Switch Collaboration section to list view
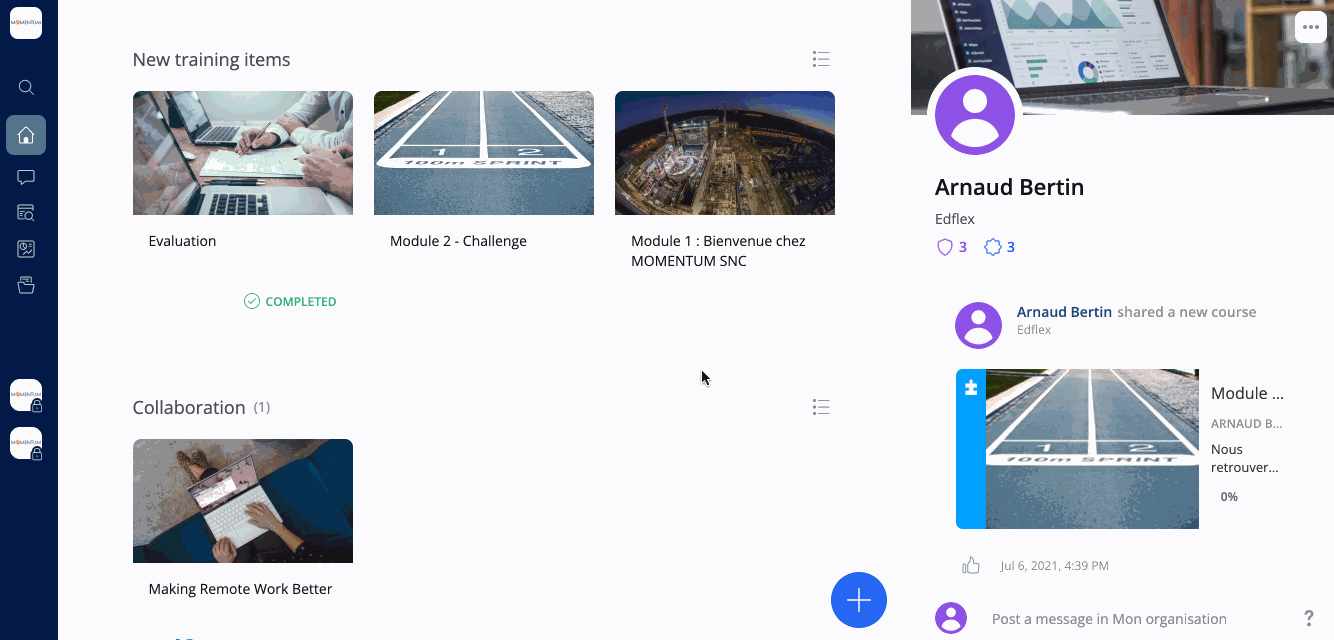1334x640 pixels. point(821,407)
